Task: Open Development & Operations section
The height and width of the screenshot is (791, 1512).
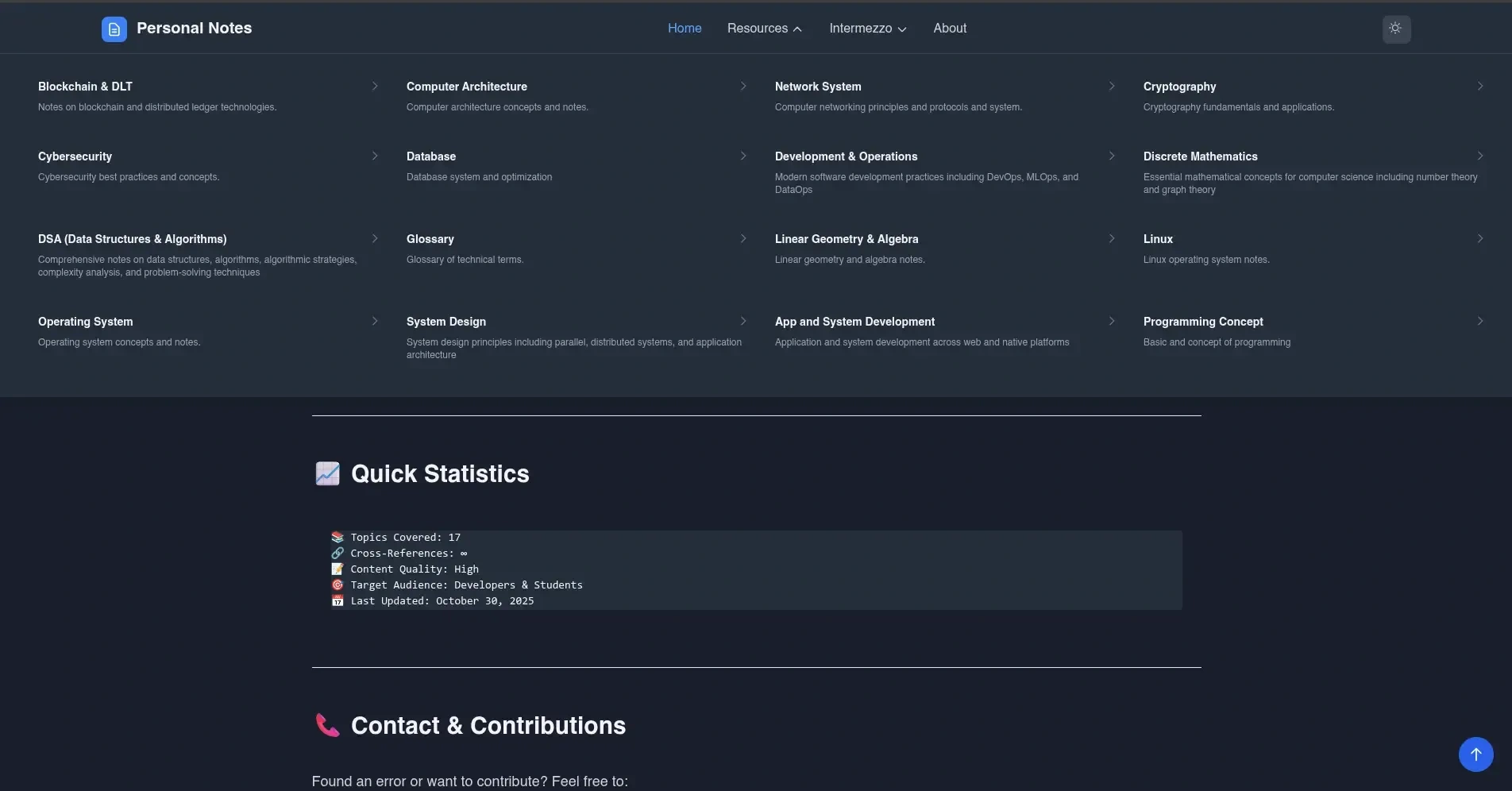Action: [x=846, y=156]
